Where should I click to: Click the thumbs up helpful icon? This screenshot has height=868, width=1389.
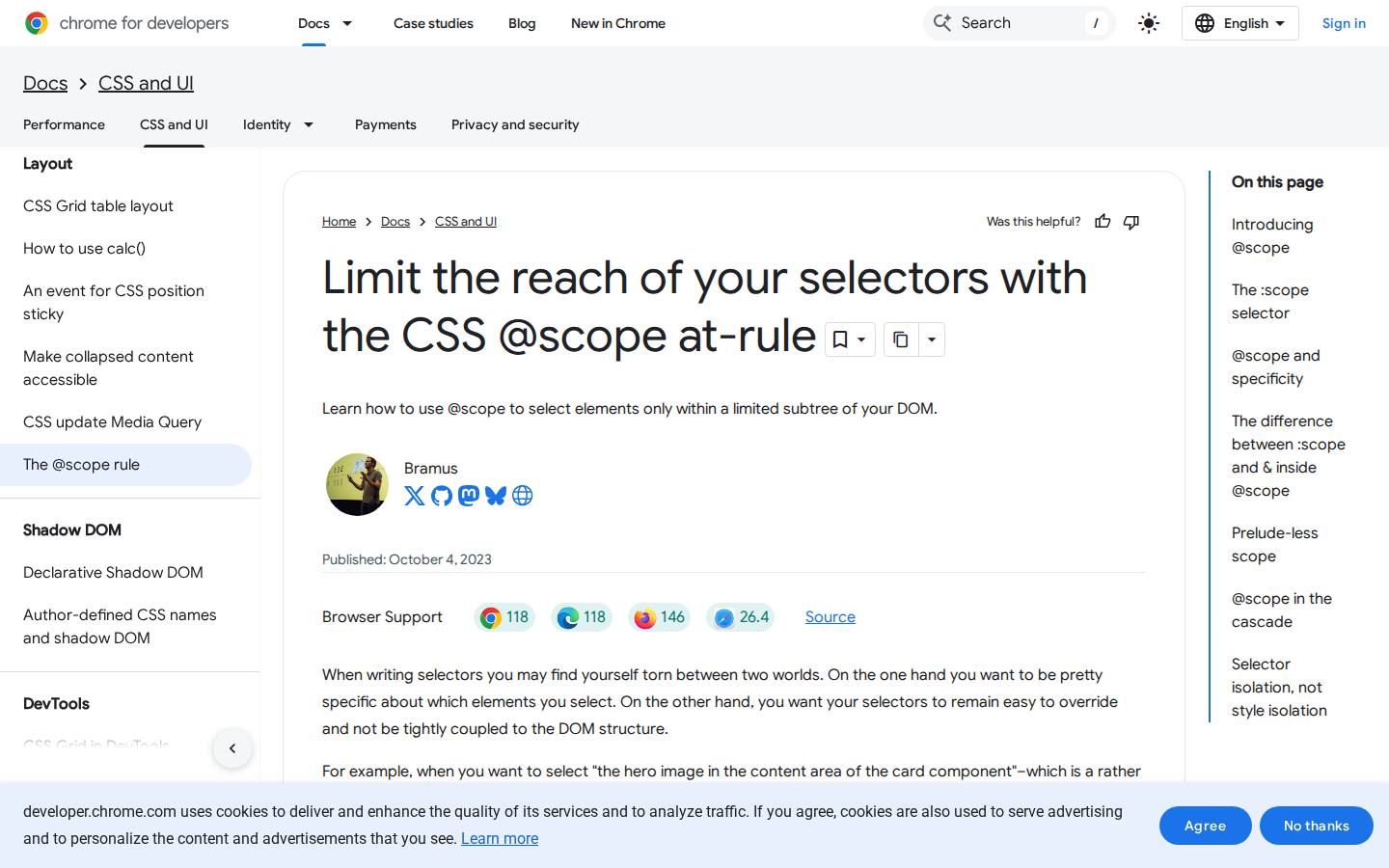click(1103, 222)
